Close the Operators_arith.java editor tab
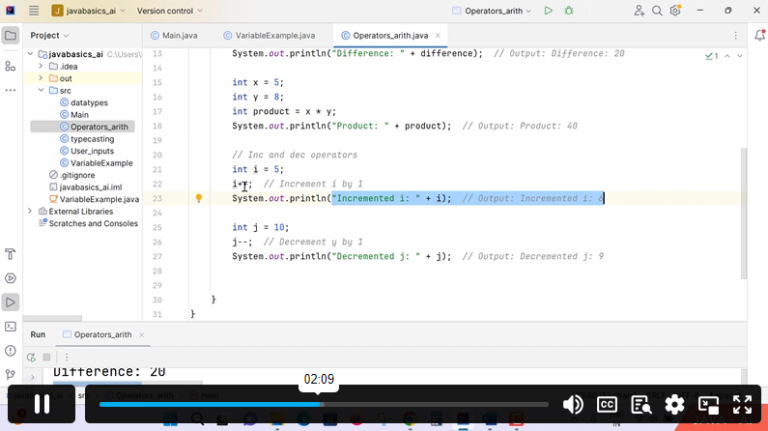Screen dimensions: 768x431 [x=438, y=35]
